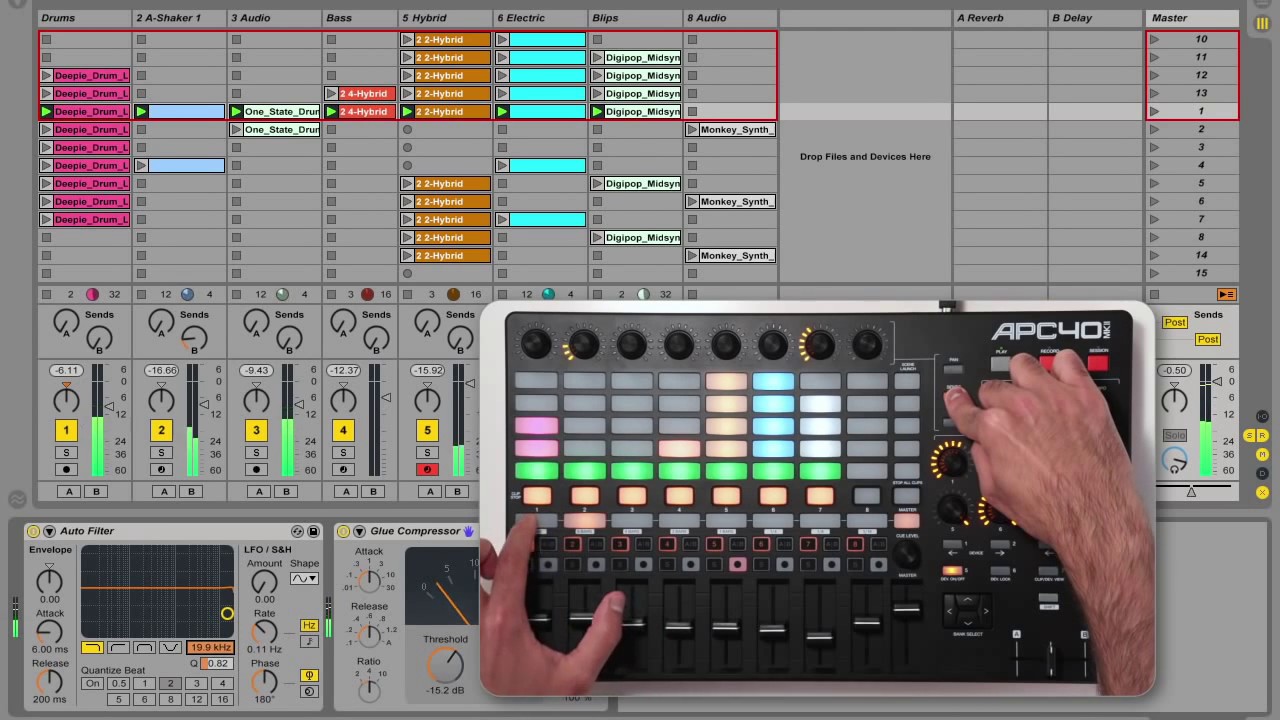
Task: Click the Glue Compressor hand icon
Action: pos(468,531)
